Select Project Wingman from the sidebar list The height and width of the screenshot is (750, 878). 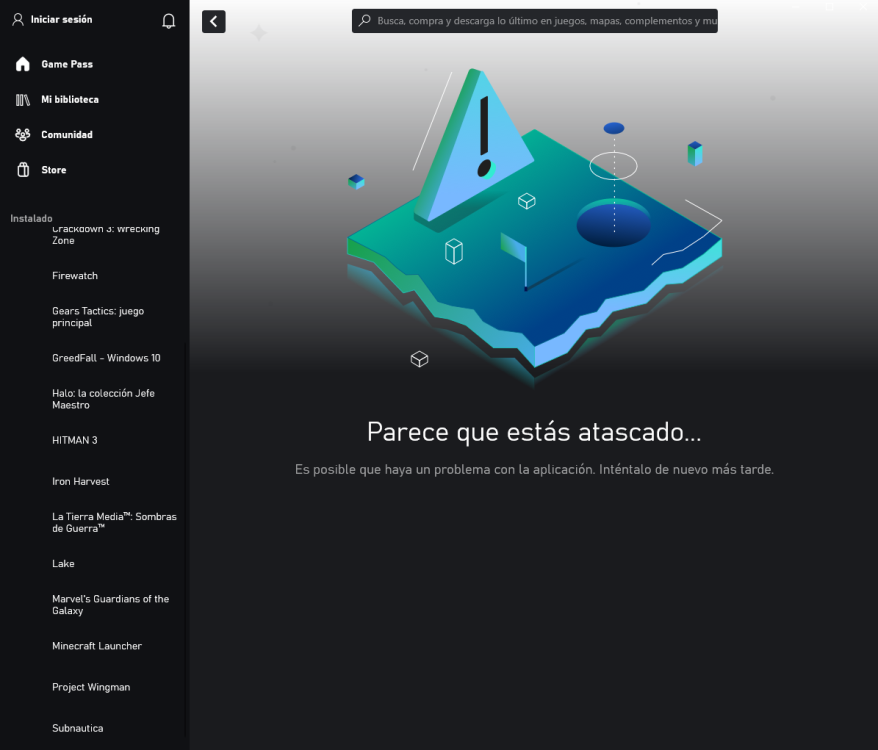tap(91, 687)
